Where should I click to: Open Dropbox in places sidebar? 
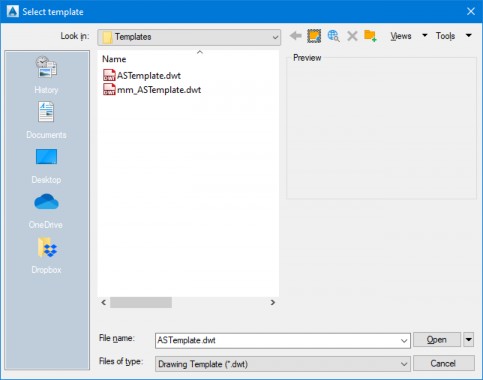(46, 256)
